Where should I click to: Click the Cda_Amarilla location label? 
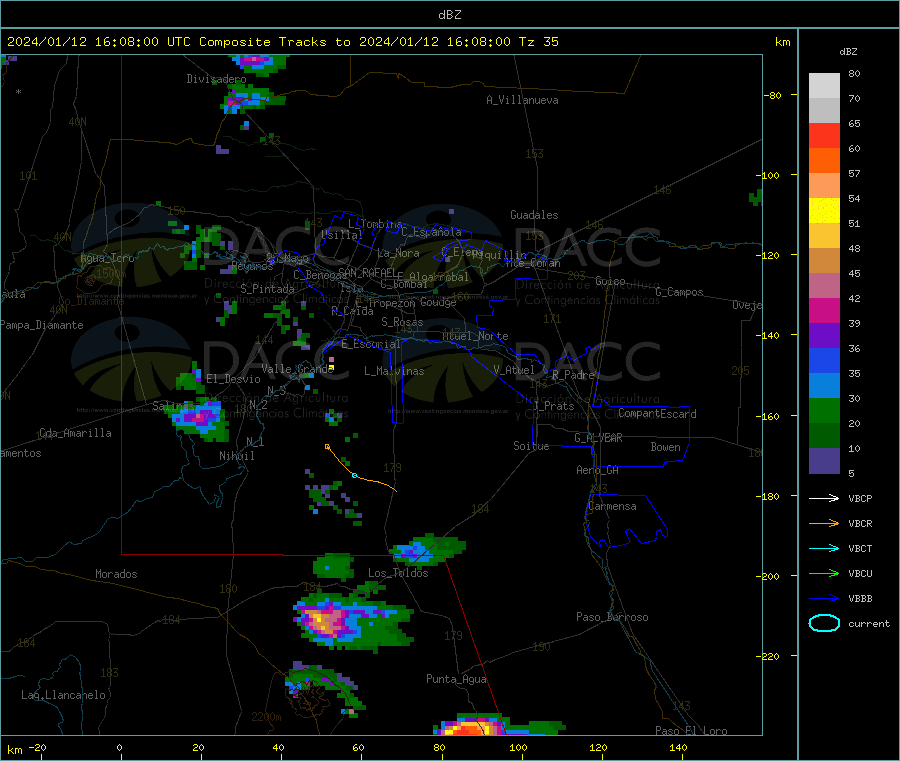click(75, 433)
